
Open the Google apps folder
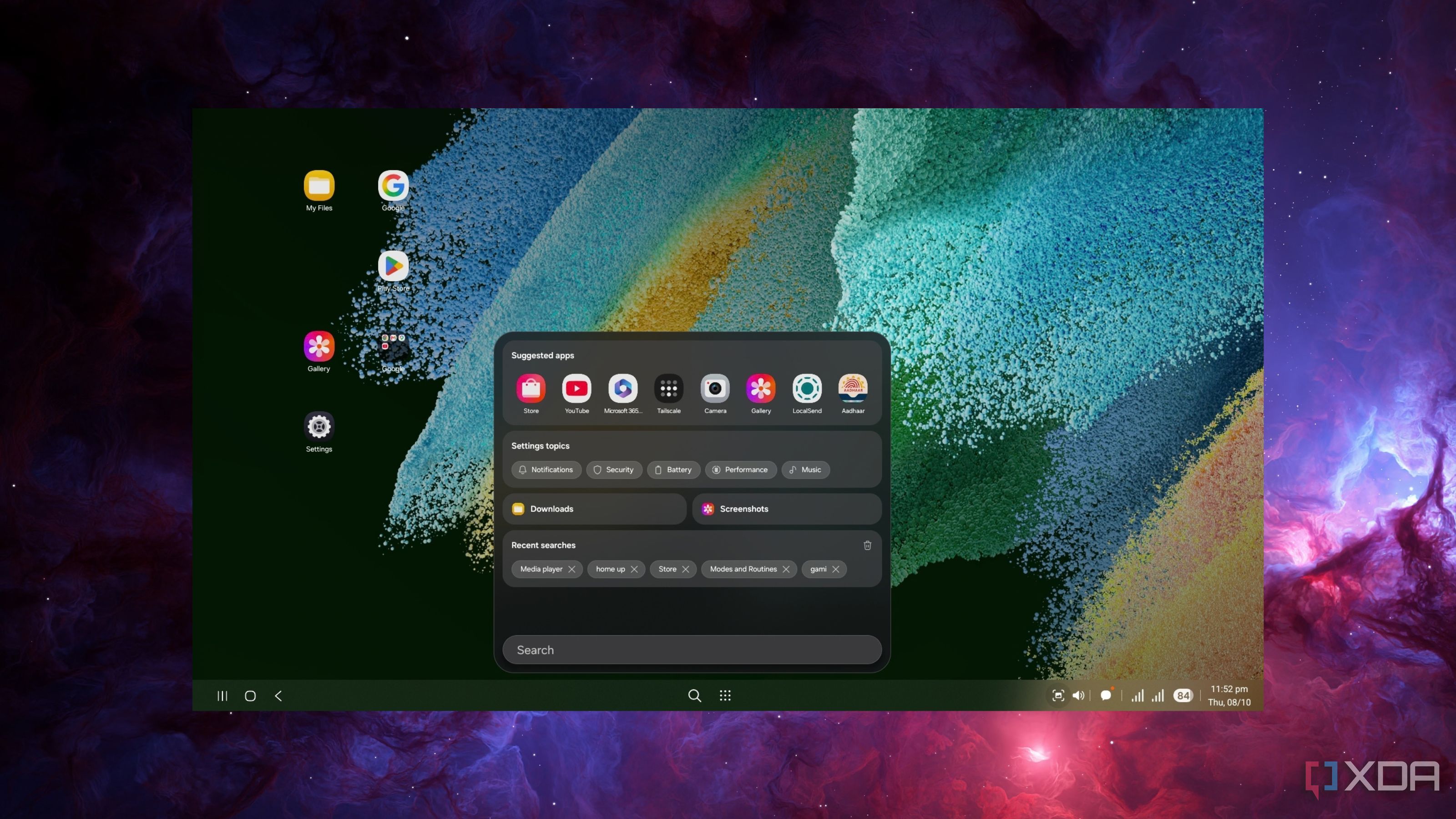pyautogui.click(x=394, y=346)
